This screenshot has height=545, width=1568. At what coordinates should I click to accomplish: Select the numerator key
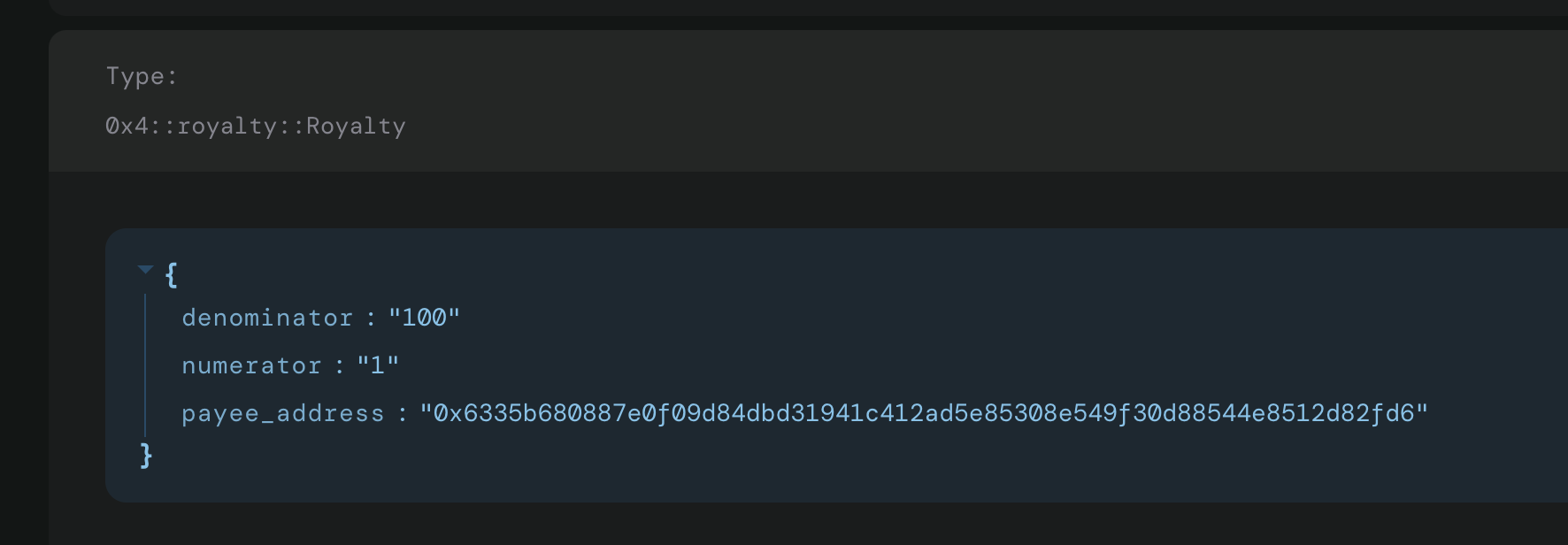click(251, 365)
